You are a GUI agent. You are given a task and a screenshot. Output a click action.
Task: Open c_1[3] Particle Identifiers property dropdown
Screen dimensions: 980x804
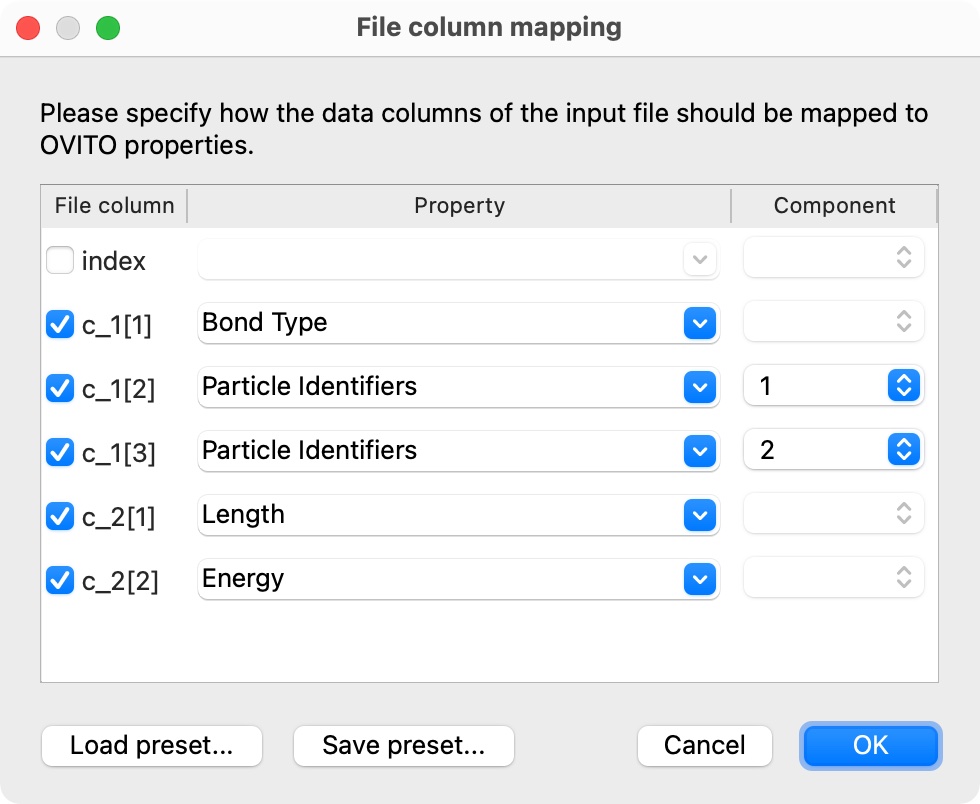(699, 451)
